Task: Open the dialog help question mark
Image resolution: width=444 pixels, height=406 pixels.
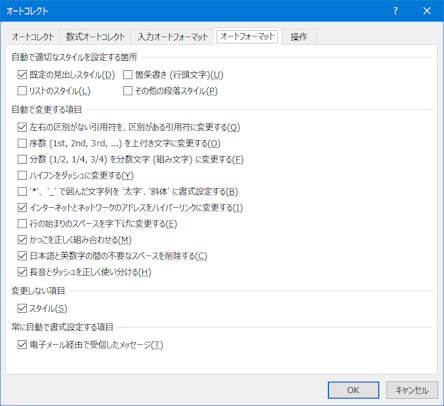Action: 395,11
